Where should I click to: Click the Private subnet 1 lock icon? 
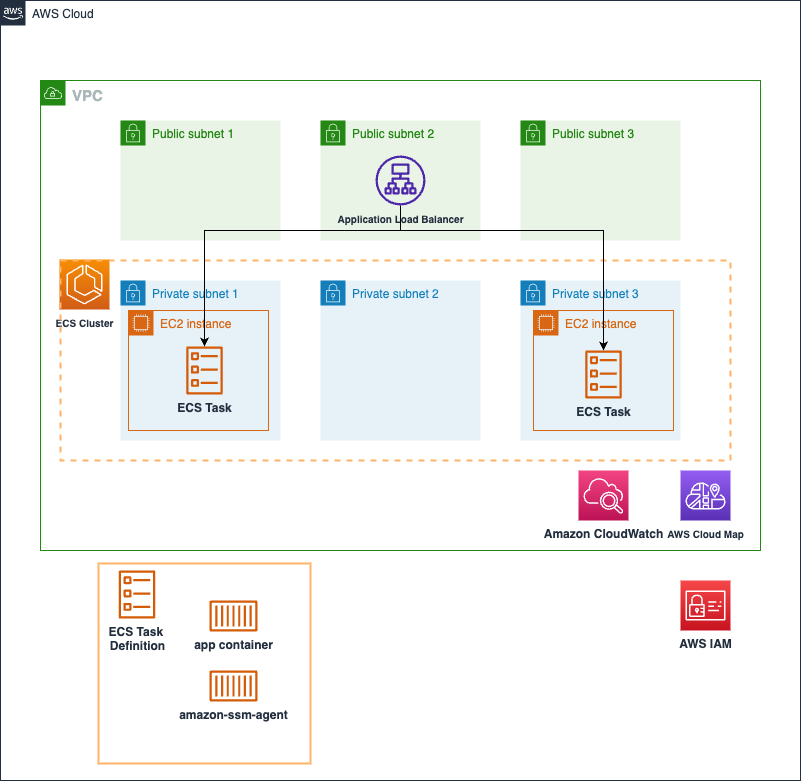point(133,293)
